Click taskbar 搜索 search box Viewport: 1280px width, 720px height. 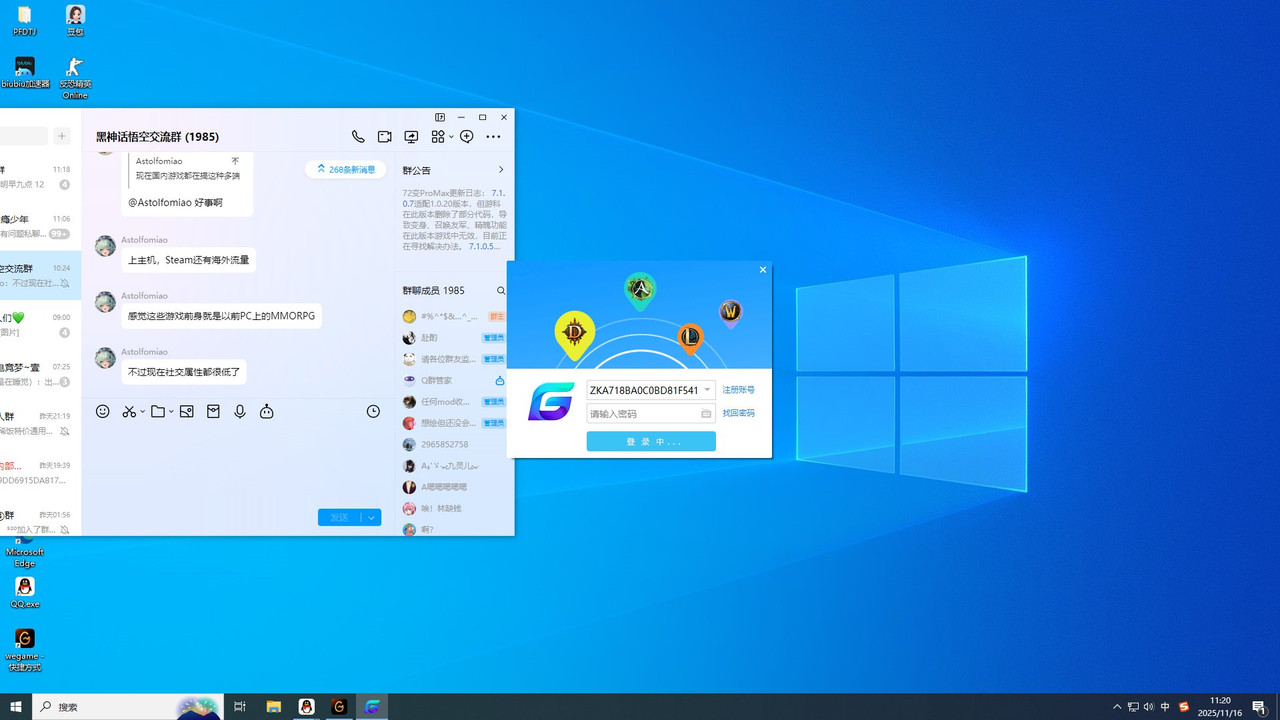click(x=128, y=707)
